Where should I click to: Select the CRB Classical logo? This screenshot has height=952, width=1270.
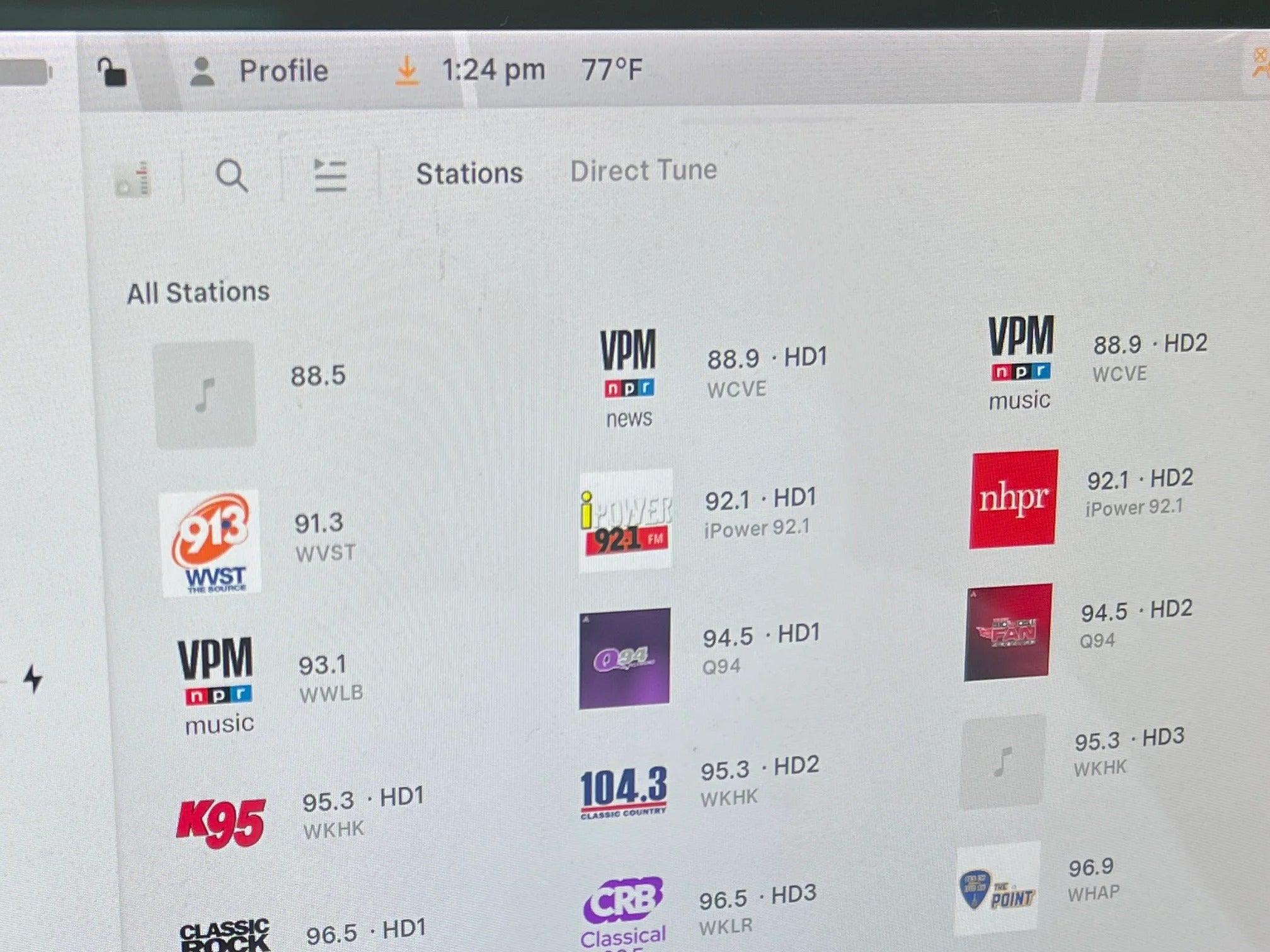[622, 914]
